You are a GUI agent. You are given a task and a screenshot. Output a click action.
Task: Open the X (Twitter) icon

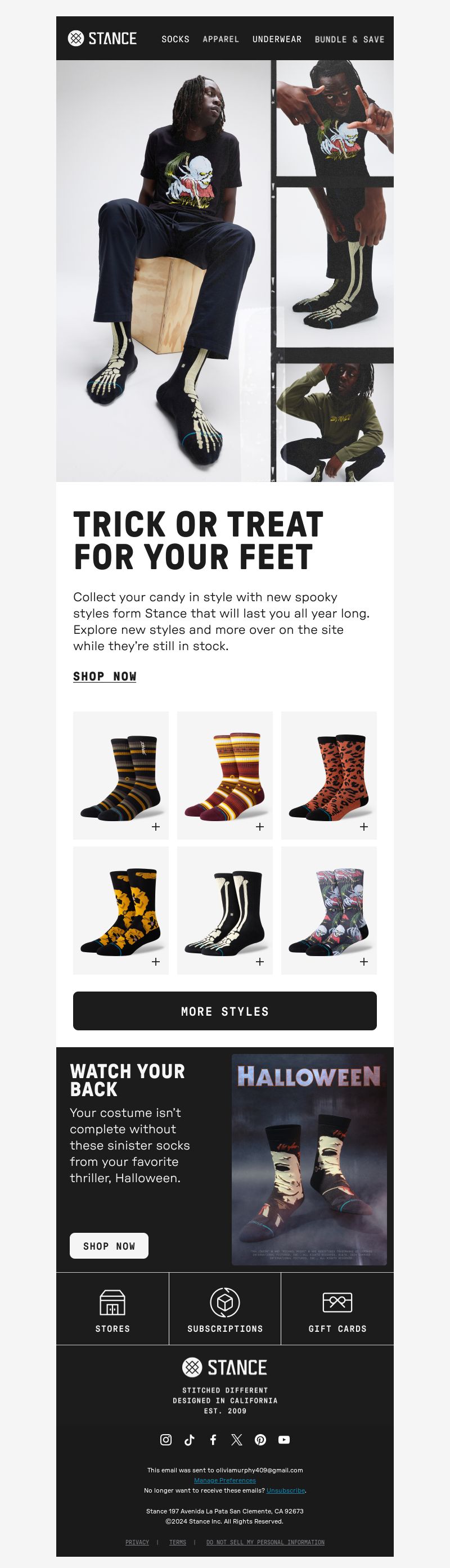237,1439
